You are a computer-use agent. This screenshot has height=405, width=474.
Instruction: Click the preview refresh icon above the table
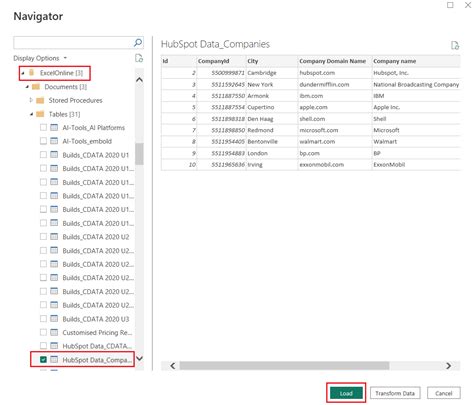455,45
